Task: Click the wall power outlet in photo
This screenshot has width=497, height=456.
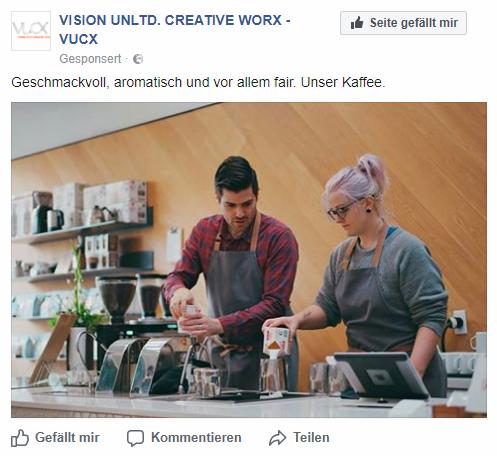Action: coord(457,322)
